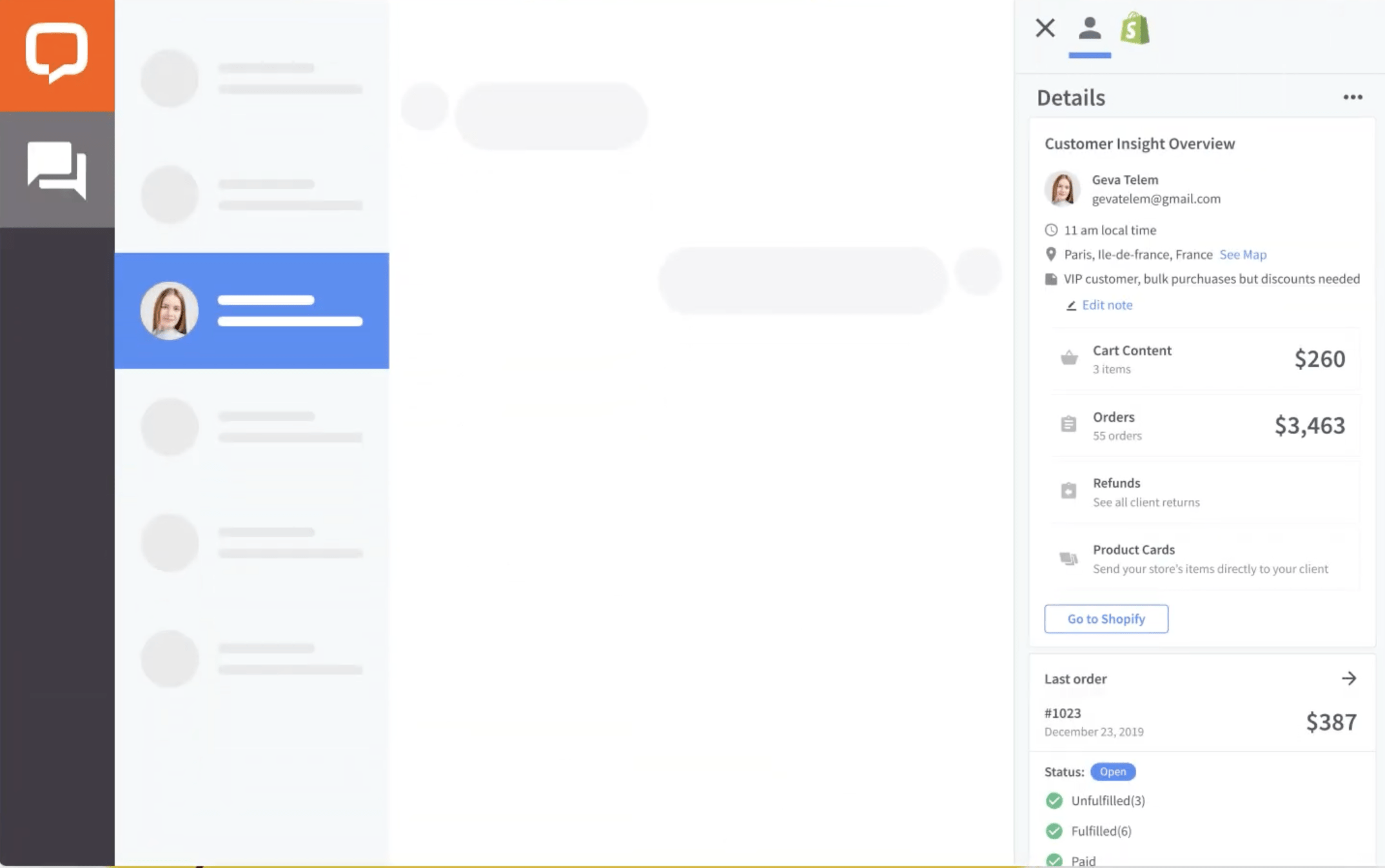Click the location pin icon
Viewport: 1385px width, 868px height.
click(1051, 254)
